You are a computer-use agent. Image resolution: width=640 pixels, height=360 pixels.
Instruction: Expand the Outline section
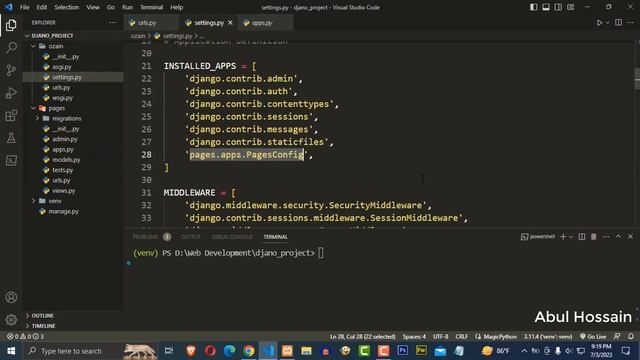pyautogui.click(x=42, y=316)
